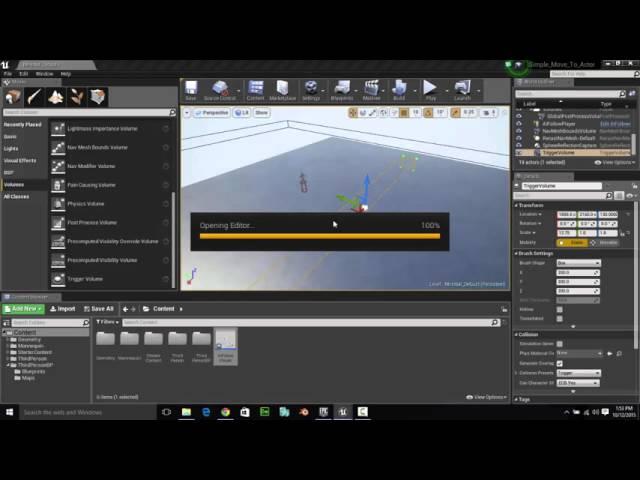640x480 pixels.
Task: Click the Add New button
Action: [x=23, y=309]
